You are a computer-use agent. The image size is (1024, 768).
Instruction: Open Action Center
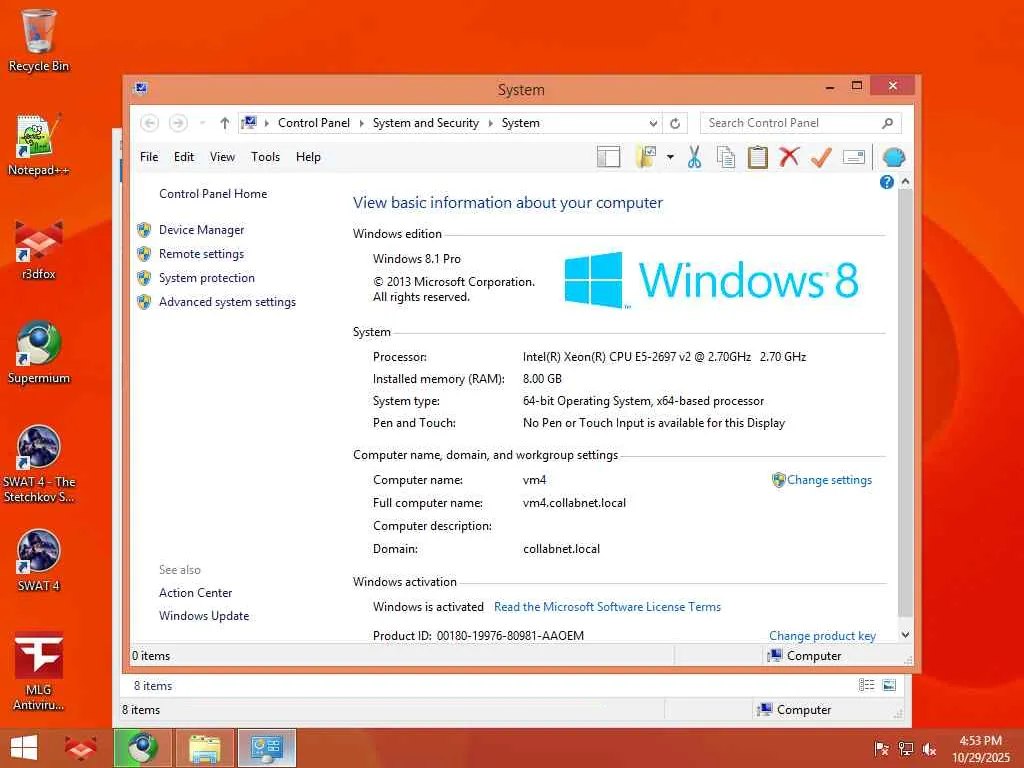[195, 593]
